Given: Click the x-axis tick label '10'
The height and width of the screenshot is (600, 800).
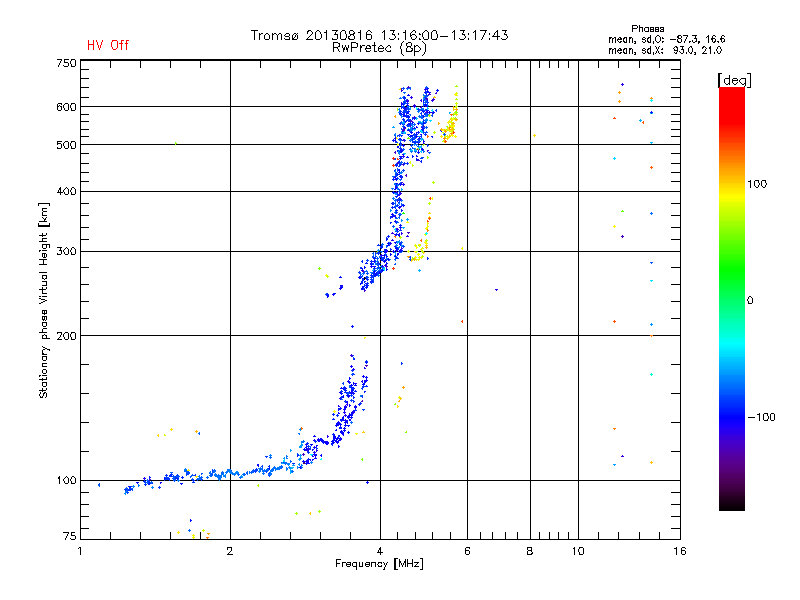Looking at the screenshot, I should coord(578,551).
